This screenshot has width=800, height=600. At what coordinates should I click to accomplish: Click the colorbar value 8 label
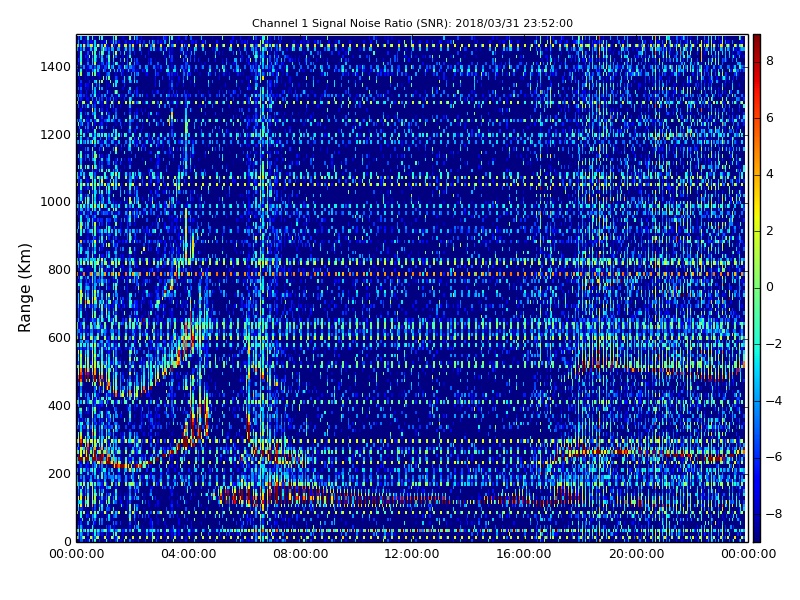pyautogui.click(x=770, y=61)
